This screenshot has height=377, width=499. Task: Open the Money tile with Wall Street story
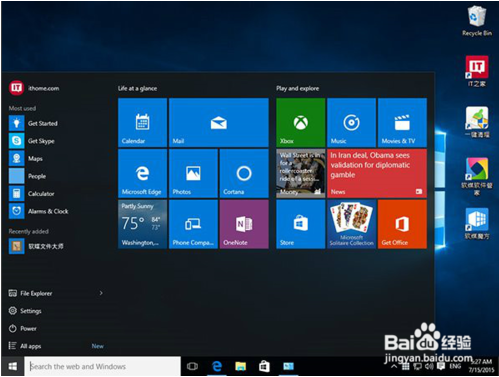(301, 173)
